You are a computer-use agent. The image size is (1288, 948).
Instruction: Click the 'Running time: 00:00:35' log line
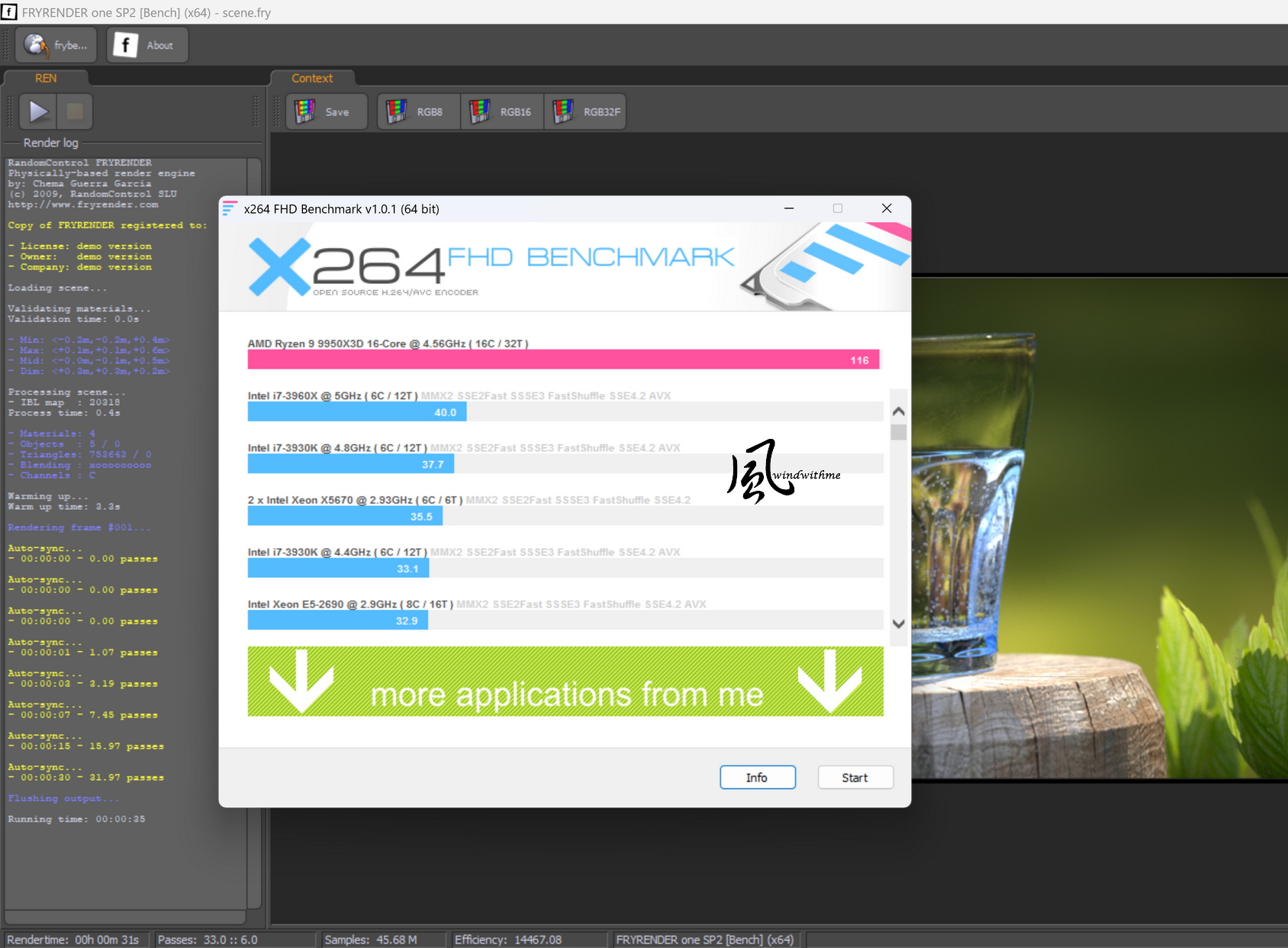coord(76,819)
